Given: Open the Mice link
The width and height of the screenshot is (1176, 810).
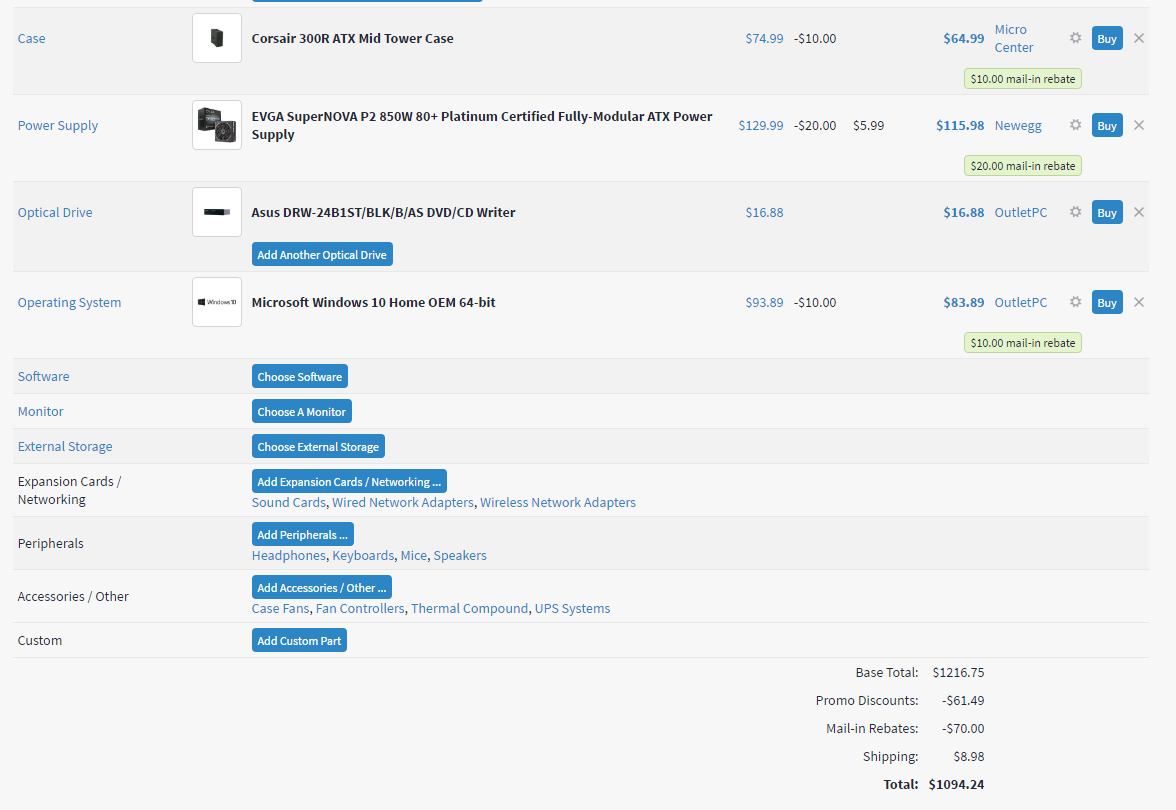Looking at the screenshot, I should [x=414, y=556].
